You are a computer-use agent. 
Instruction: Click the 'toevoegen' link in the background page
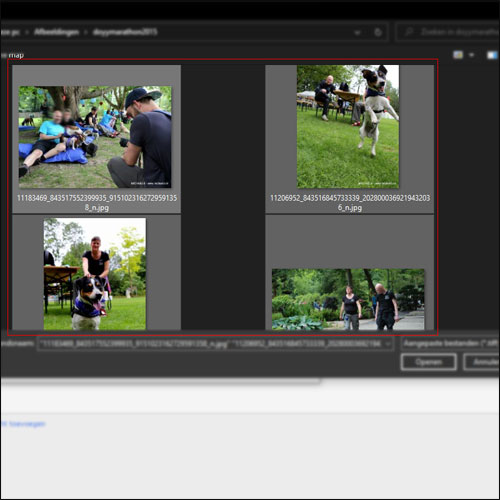click(x=27, y=424)
